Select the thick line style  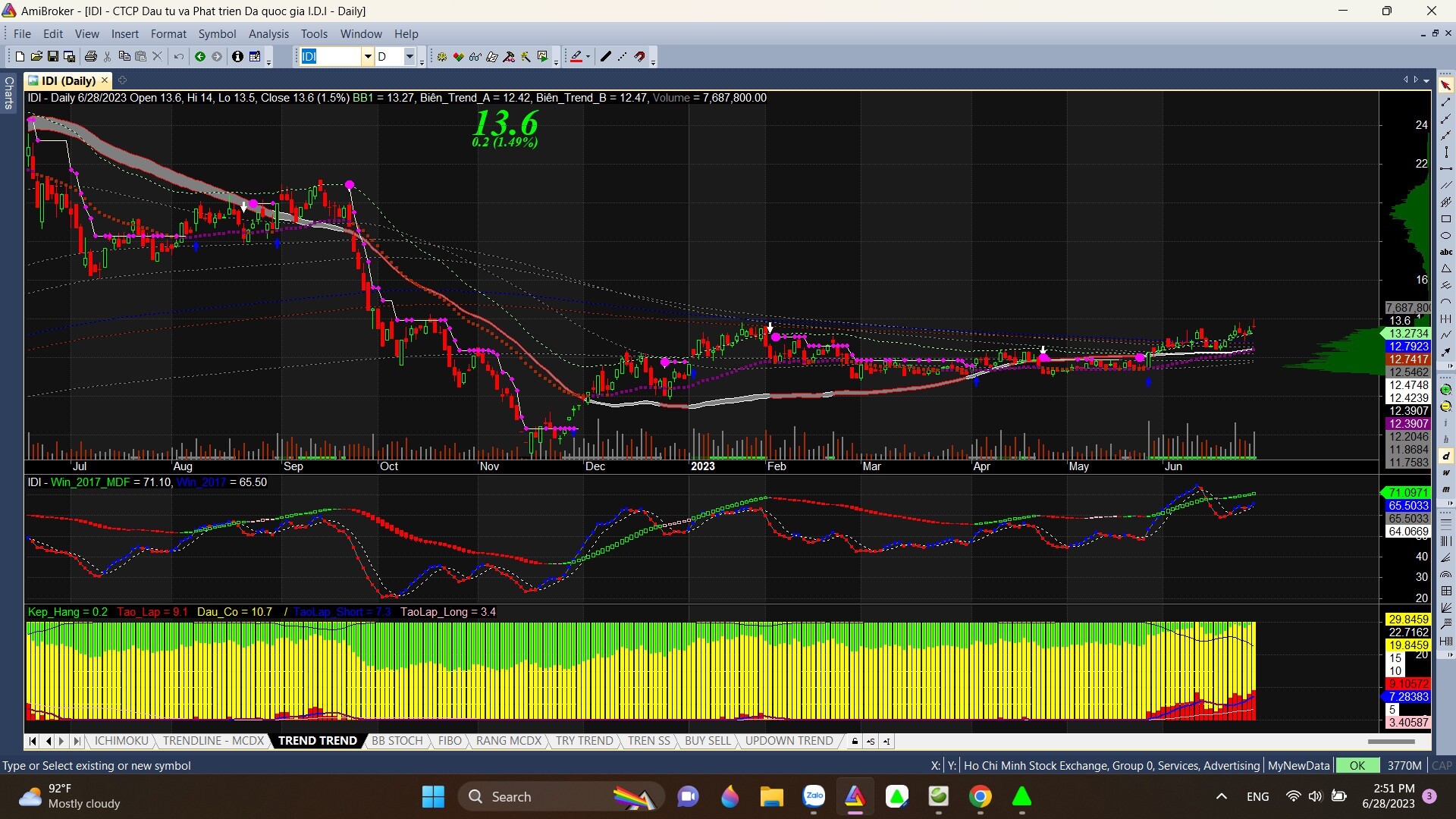click(605, 56)
